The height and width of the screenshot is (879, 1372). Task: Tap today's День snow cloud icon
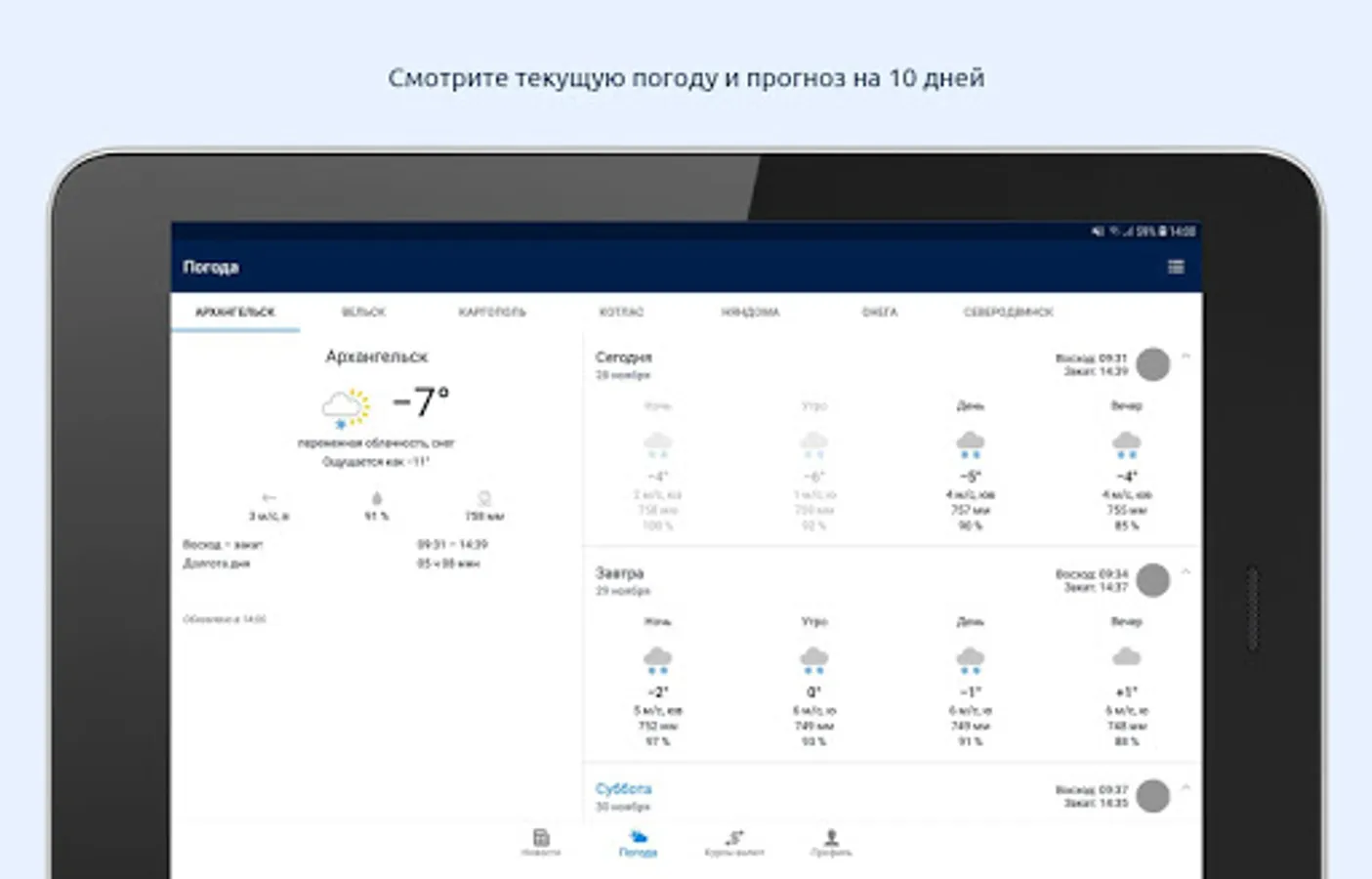coord(970,444)
